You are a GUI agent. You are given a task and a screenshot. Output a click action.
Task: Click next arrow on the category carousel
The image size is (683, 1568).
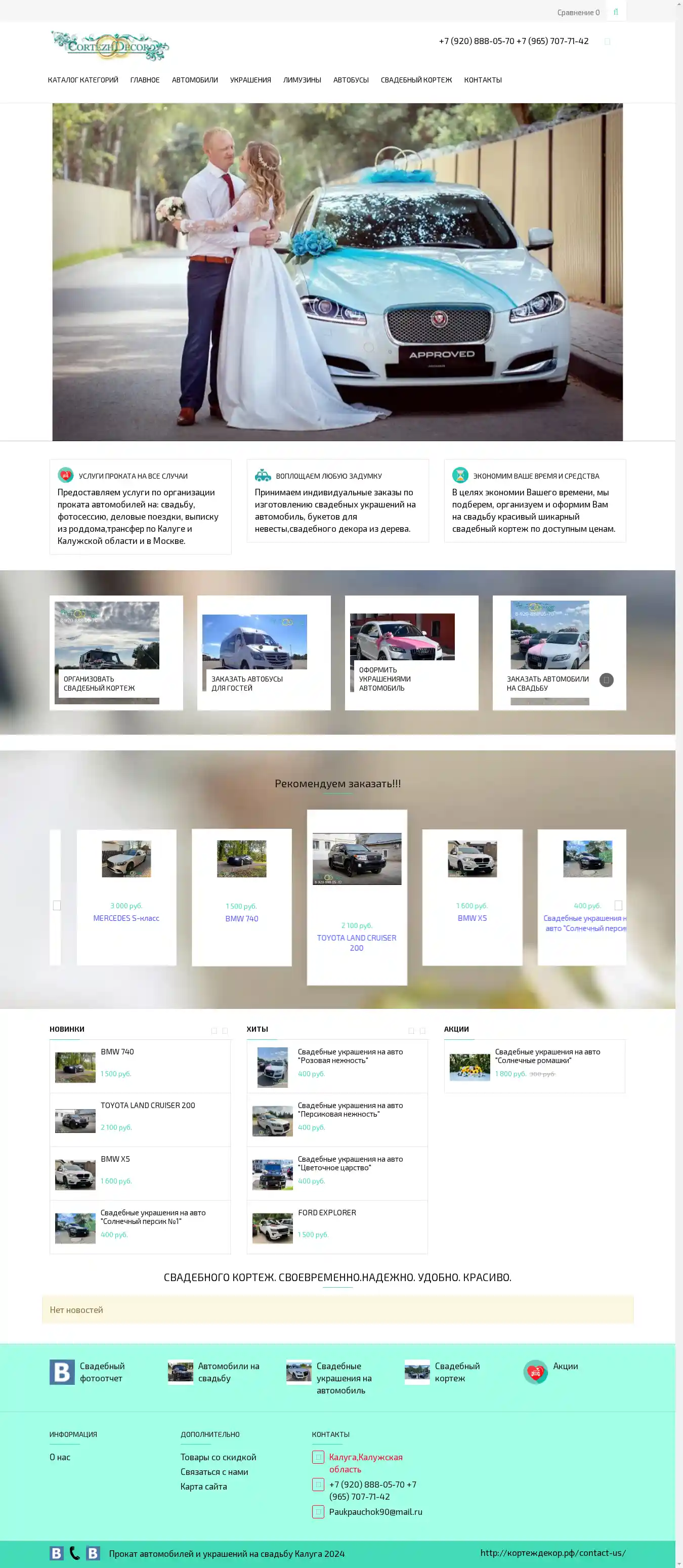click(x=606, y=680)
